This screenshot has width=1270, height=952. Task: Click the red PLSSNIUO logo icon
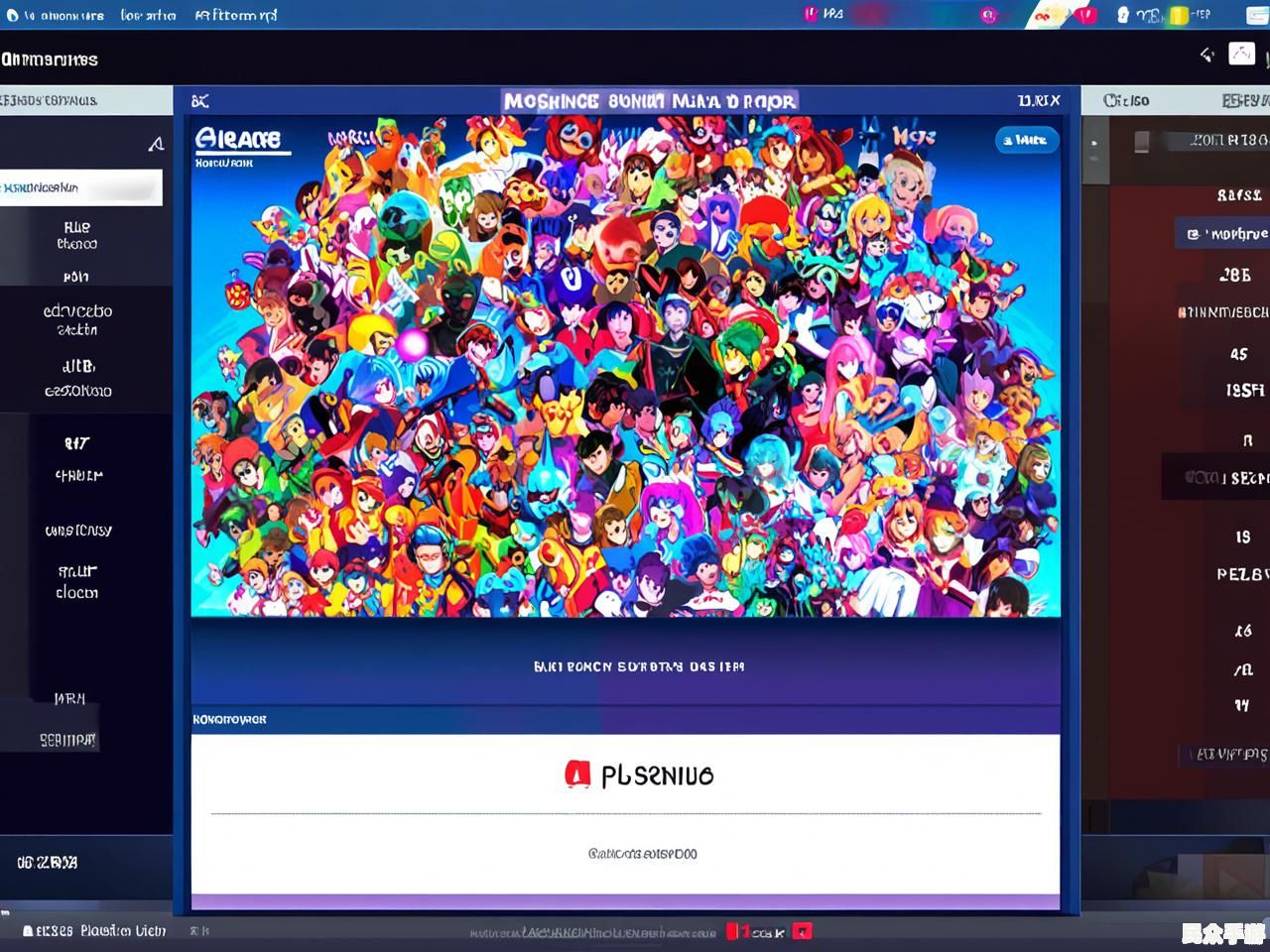point(577,774)
